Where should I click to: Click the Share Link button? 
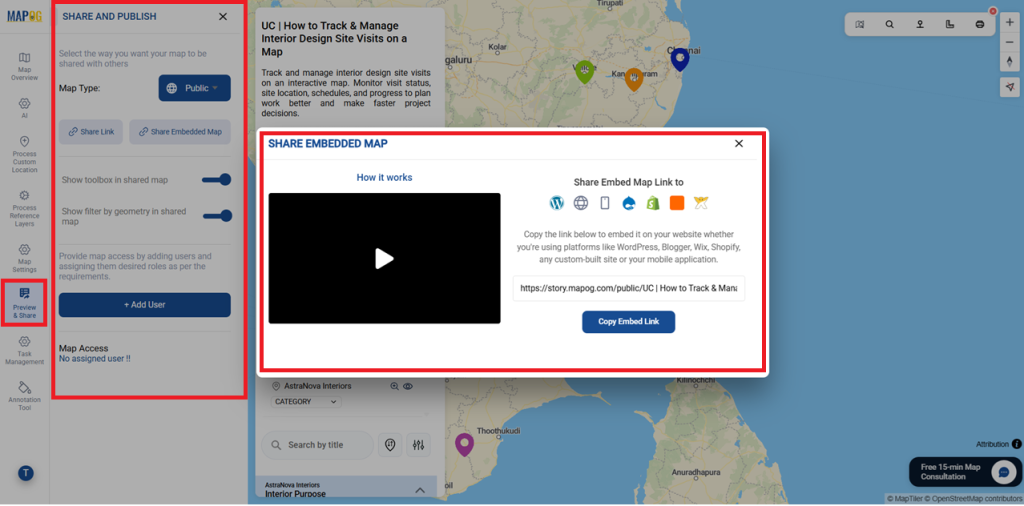(x=91, y=132)
